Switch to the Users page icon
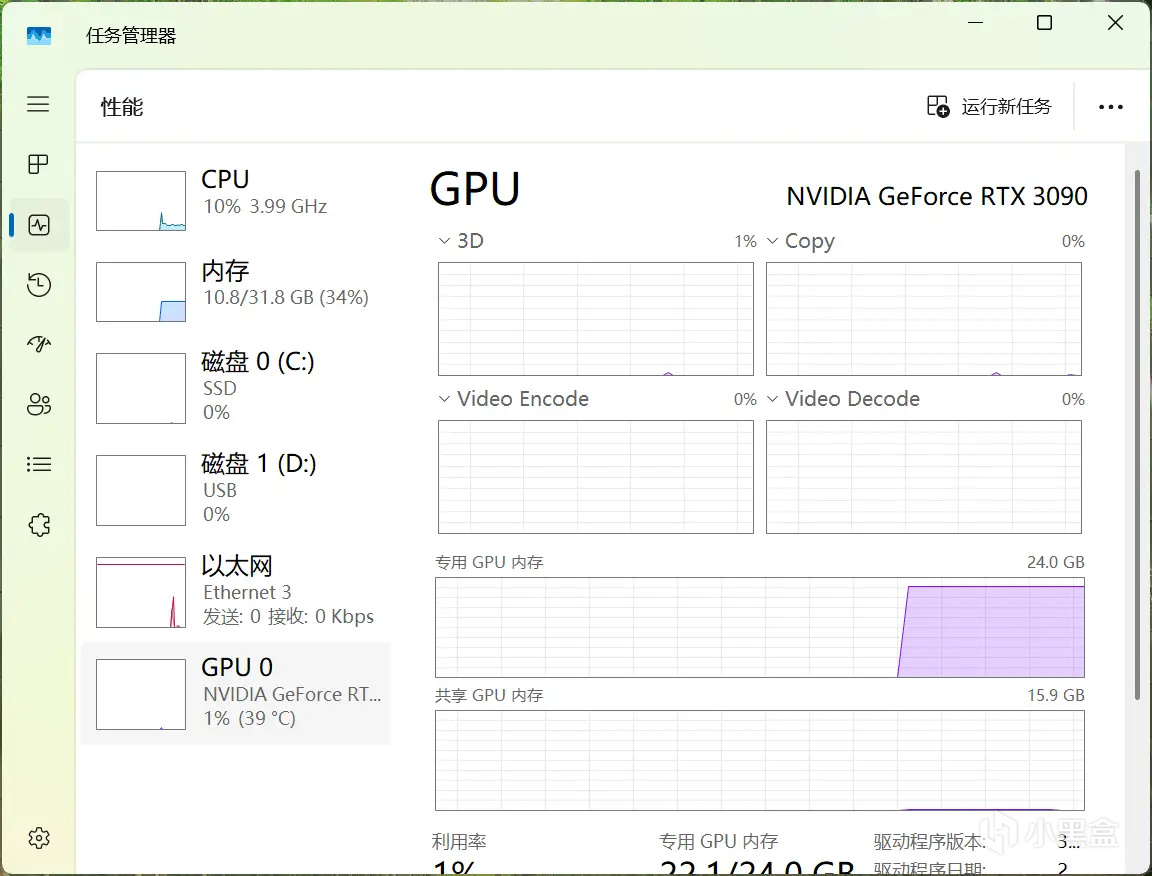The height and width of the screenshot is (876, 1152). [38, 405]
